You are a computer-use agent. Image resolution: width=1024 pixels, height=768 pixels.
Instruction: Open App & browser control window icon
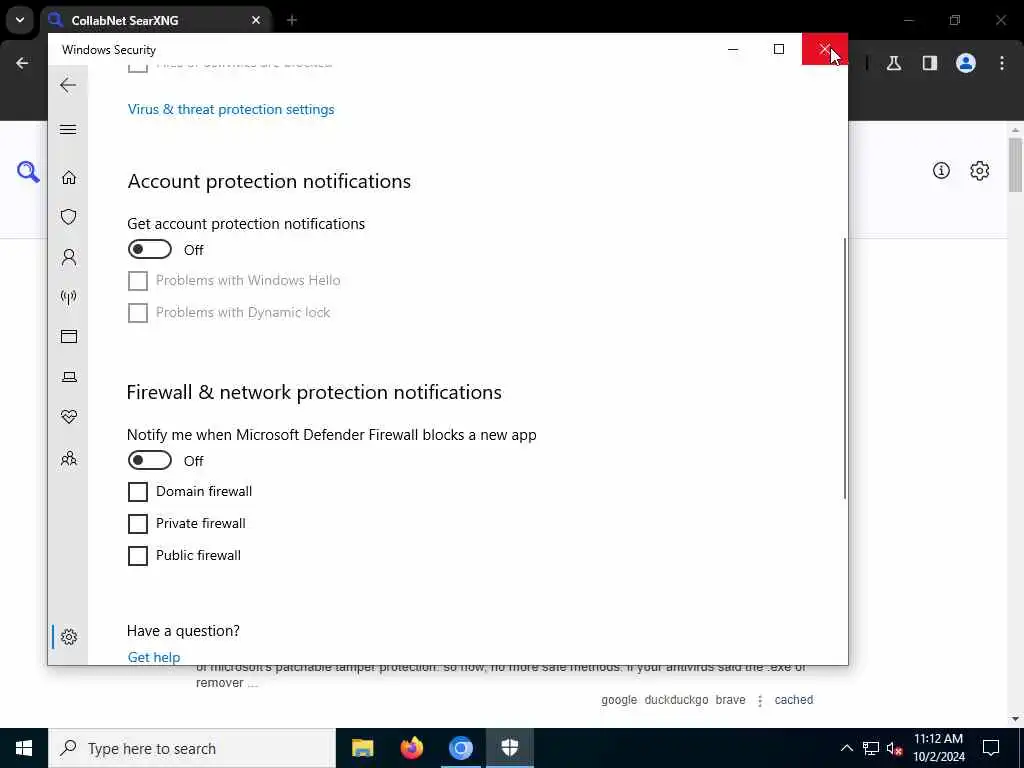point(69,336)
